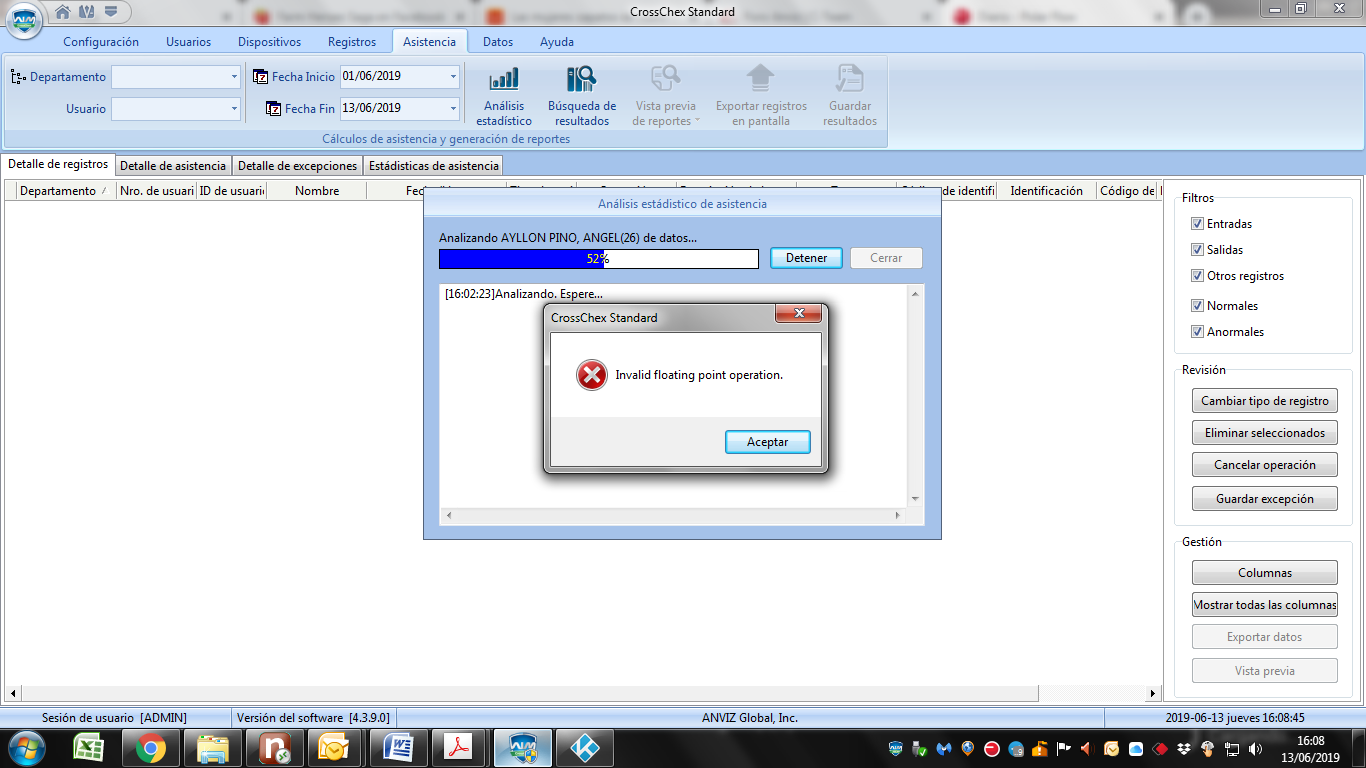Image resolution: width=1366 pixels, height=768 pixels.
Task: Open the CrossChex application orb menu
Action: 24,20
